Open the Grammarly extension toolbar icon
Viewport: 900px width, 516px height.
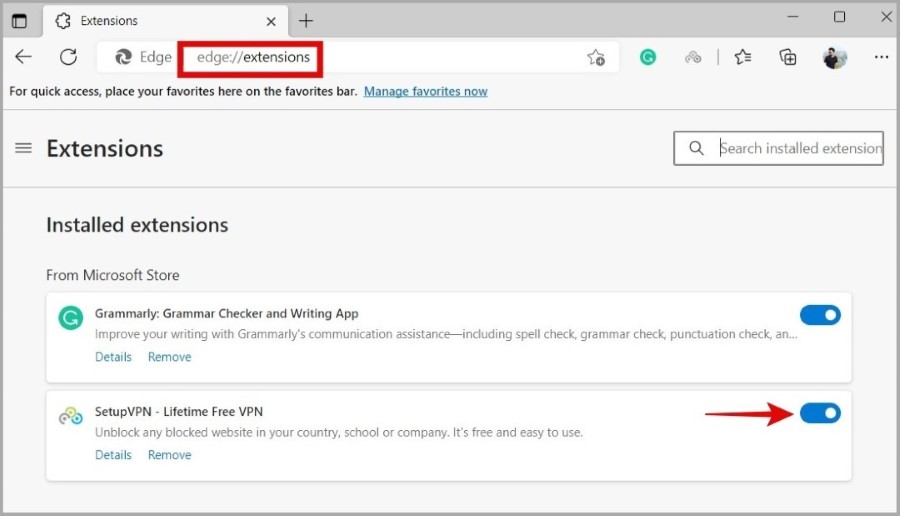tap(648, 57)
